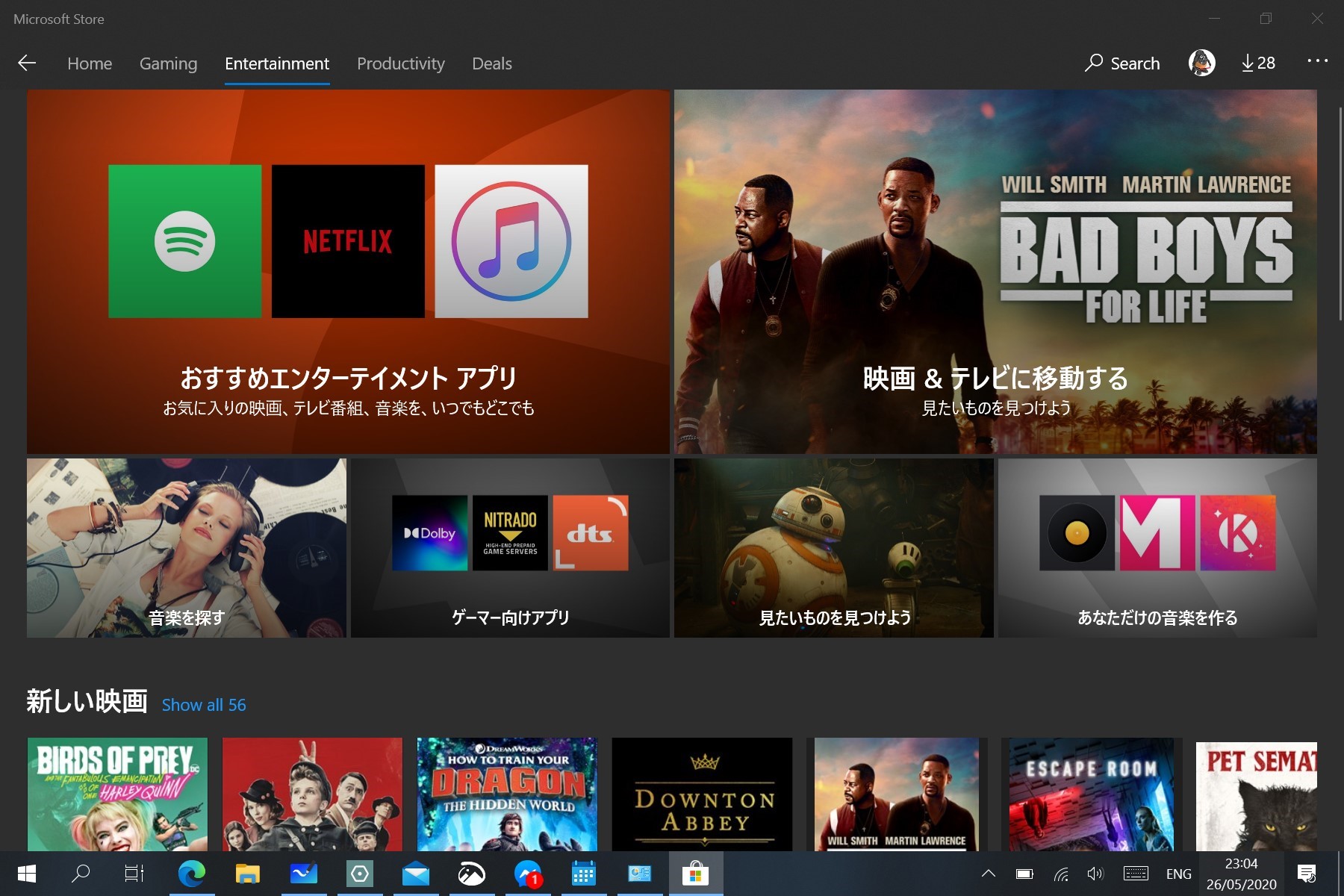Viewport: 1344px width, 896px height.
Task: Open the user account avatar
Action: pos(1202,63)
